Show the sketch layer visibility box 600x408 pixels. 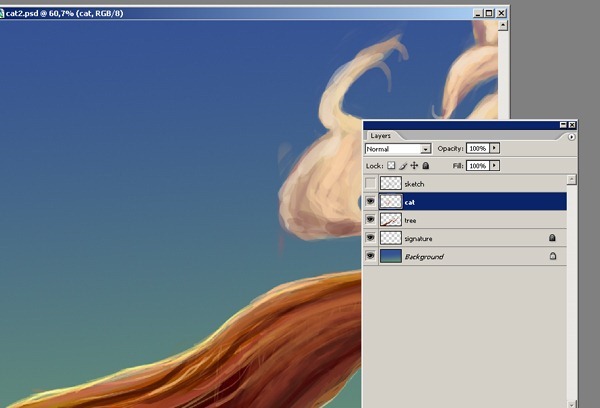coord(371,183)
